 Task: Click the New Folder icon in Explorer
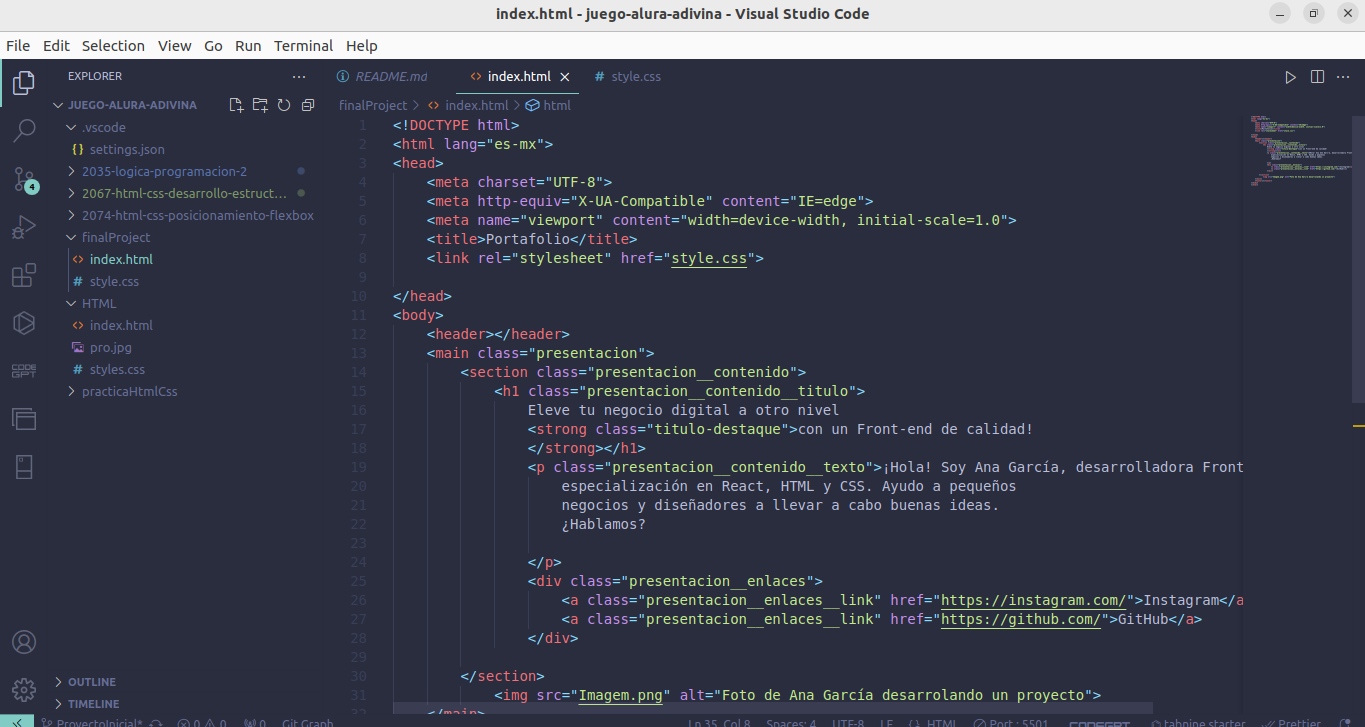click(260, 105)
